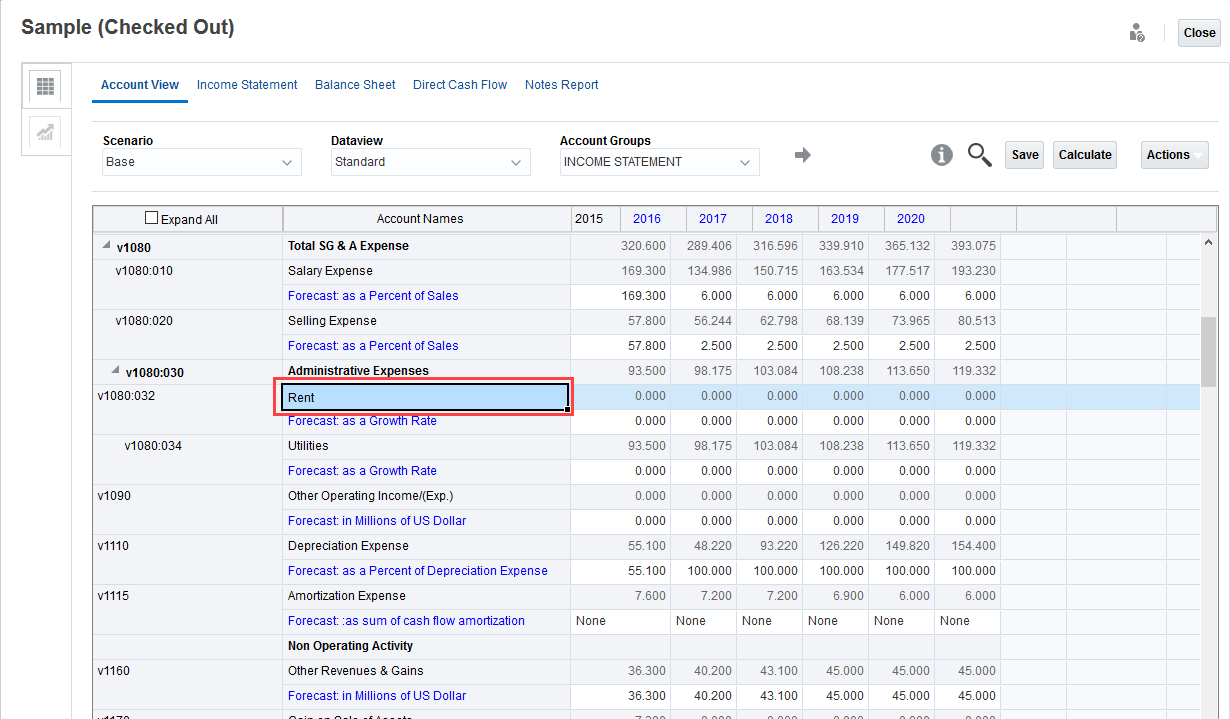This screenshot has width=1230, height=719.
Task: Open the Depreciation Expense forecast method link
Action: (x=417, y=571)
